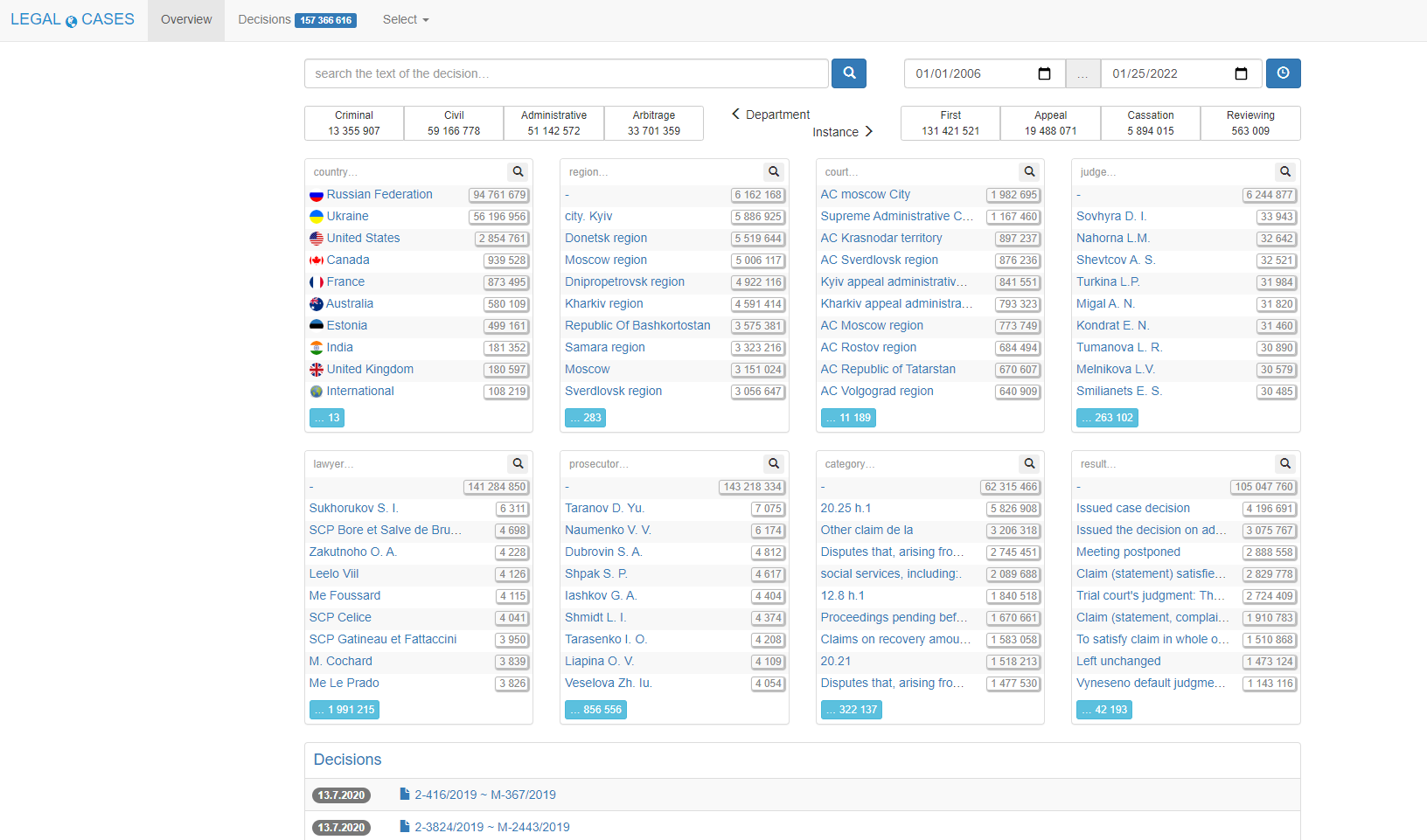Screen dimensions: 1427x840
Task: Click the Ukraine flag icon
Action: pos(317,217)
